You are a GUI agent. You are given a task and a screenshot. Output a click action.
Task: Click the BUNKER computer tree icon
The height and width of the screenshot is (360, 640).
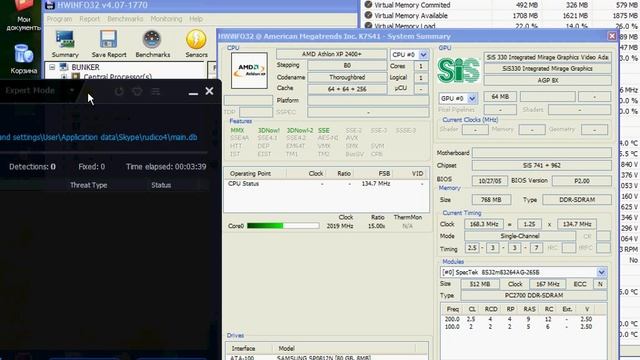[x=64, y=67]
